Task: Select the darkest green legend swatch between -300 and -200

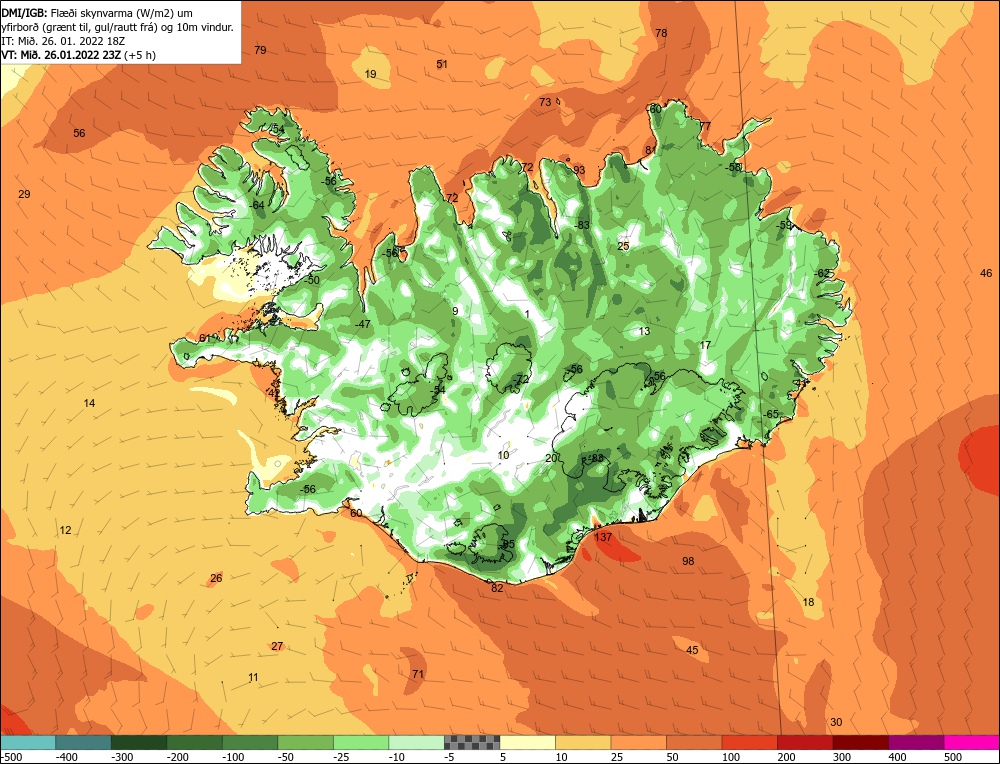Action: [139, 742]
